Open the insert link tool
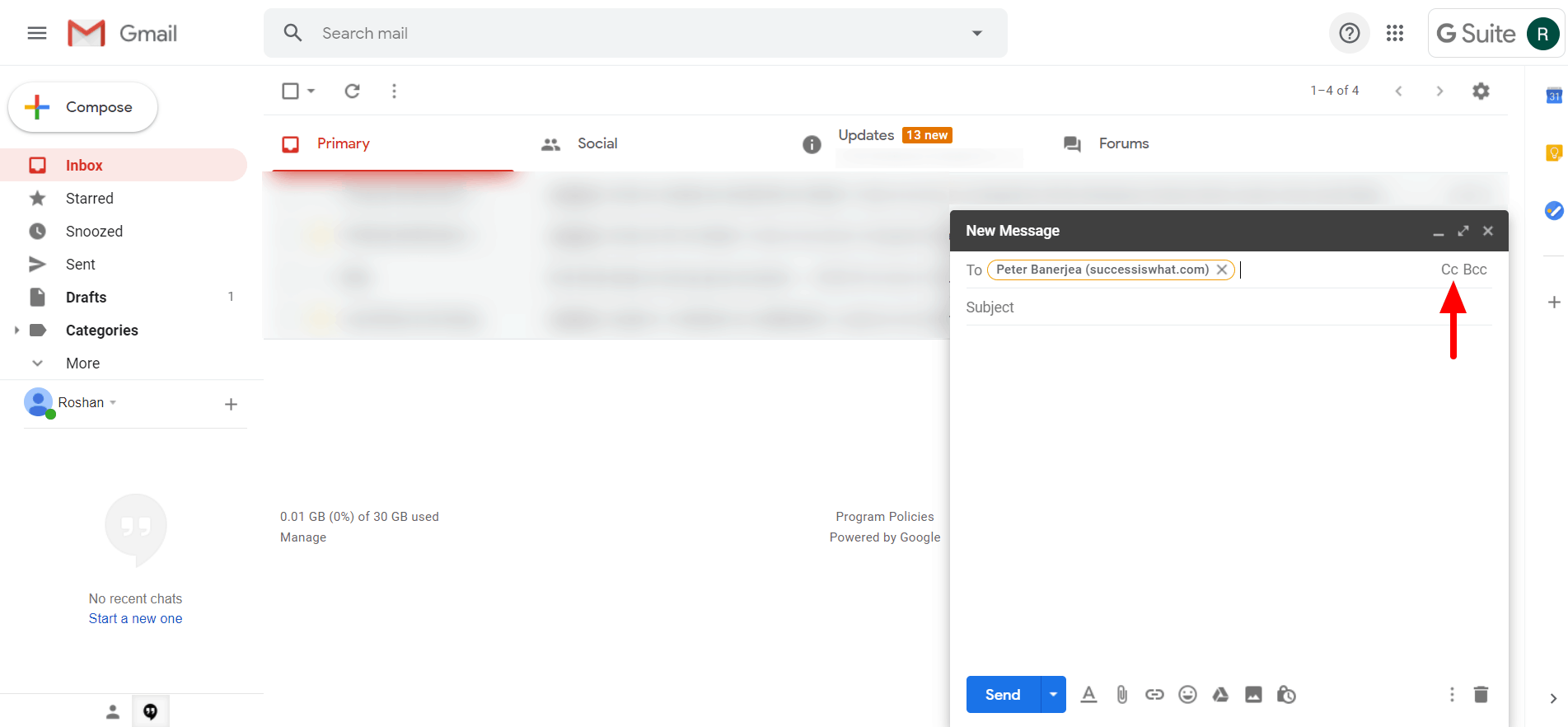This screenshot has height=727, width=1568. [1154, 695]
